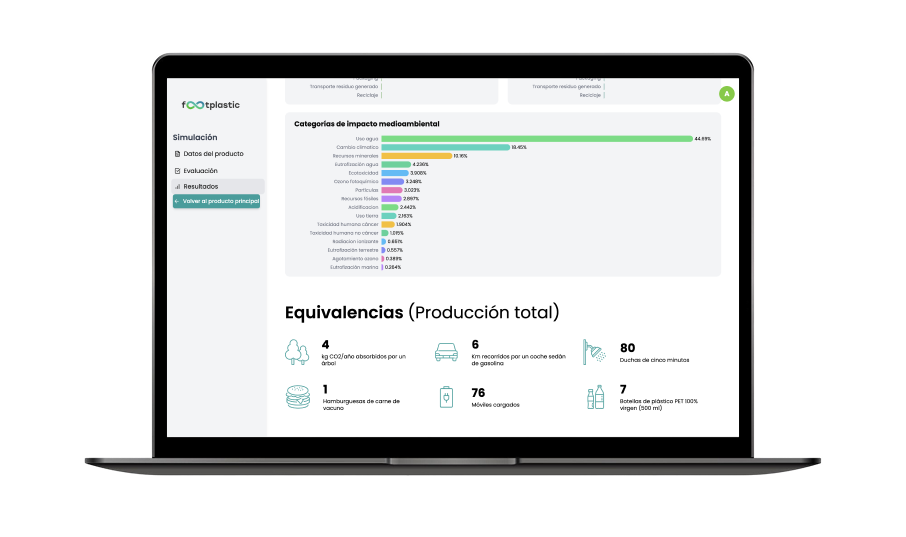Screen dimensions: 906x537
Task: Go to Evaluación in the sidebar
Action: tap(201, 171)
